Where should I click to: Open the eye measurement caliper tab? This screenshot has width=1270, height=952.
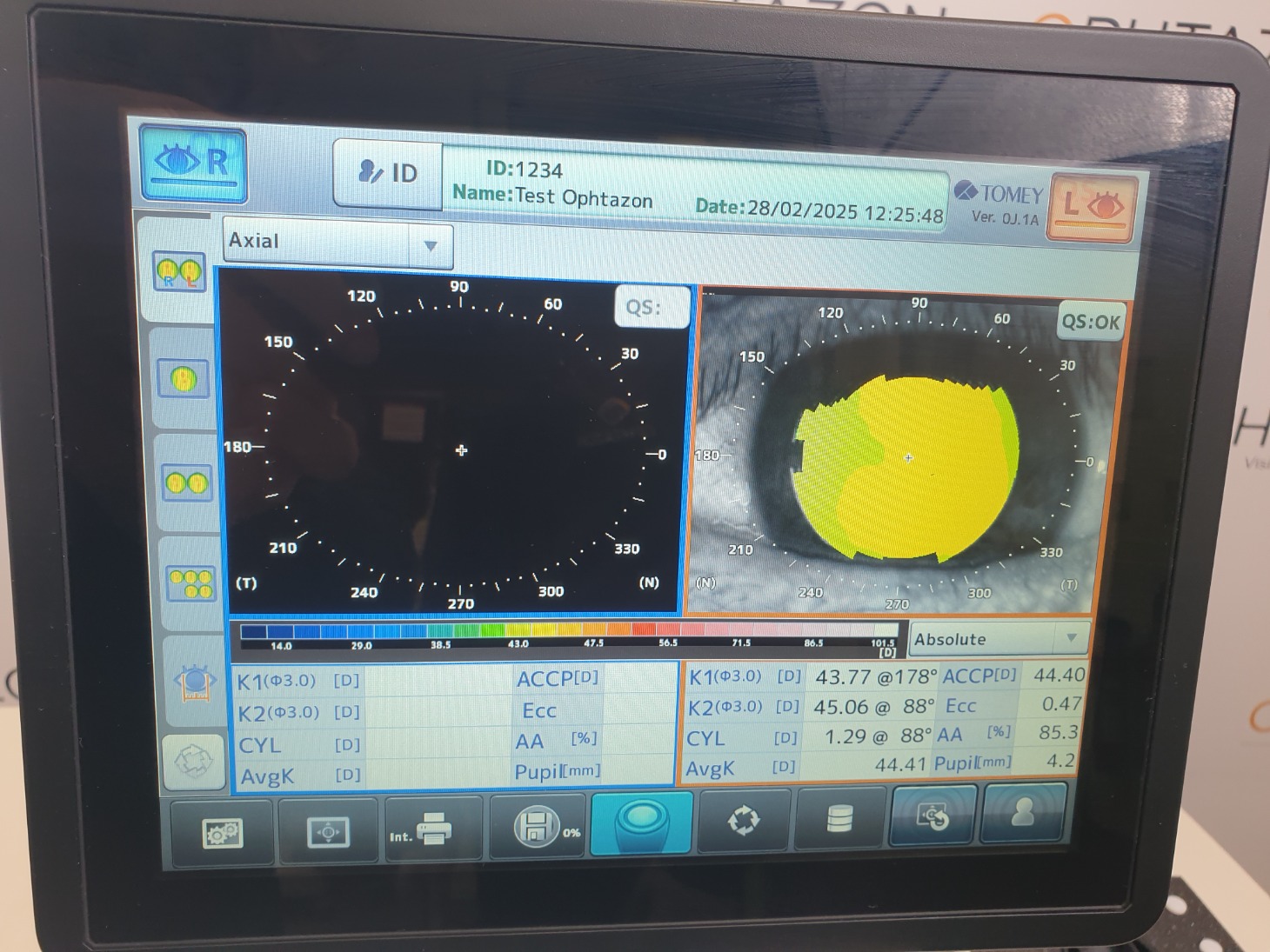point(194,682)
